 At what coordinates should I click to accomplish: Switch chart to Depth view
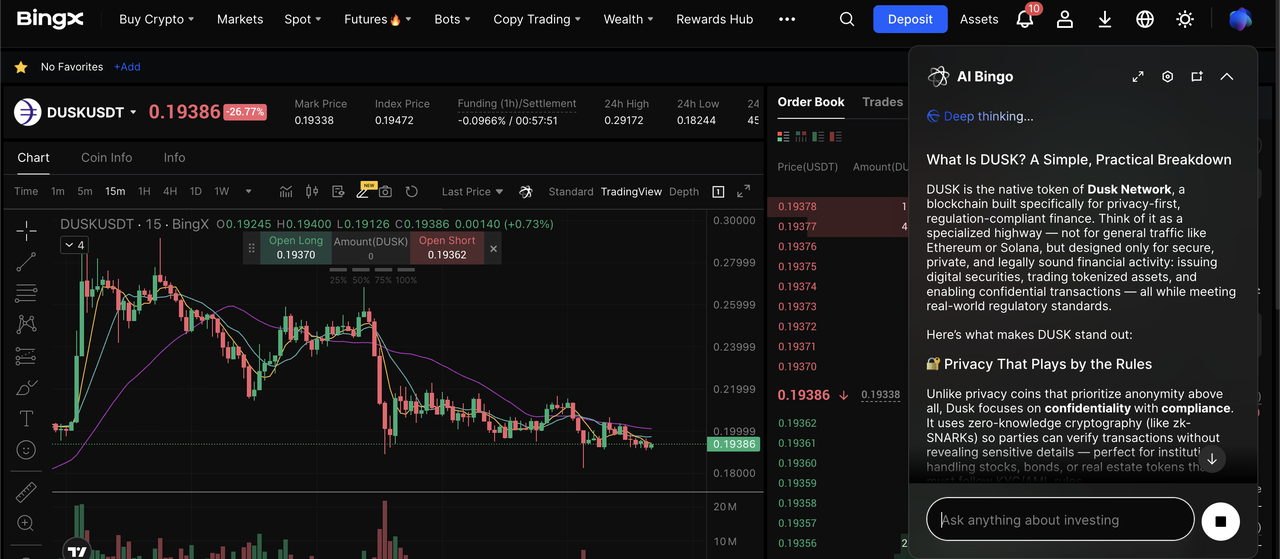(684, 191)
